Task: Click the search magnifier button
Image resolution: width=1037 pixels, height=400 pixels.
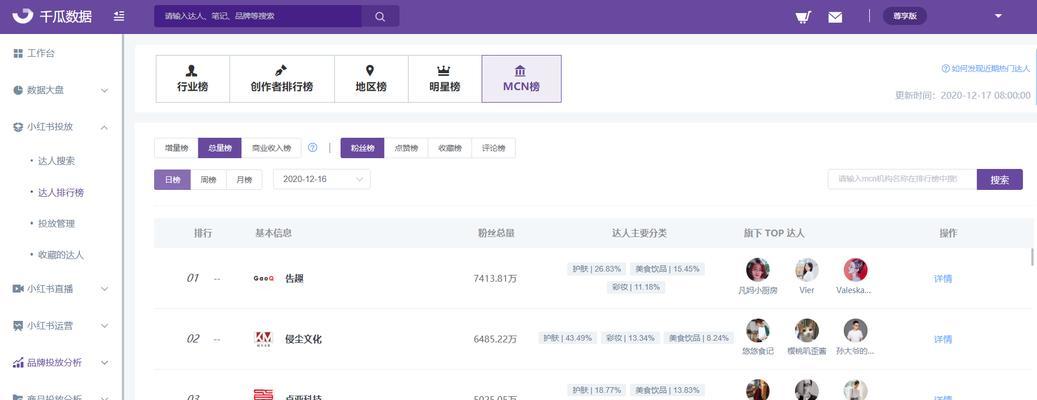Action: pyautogui.click(x=380, y=17)
